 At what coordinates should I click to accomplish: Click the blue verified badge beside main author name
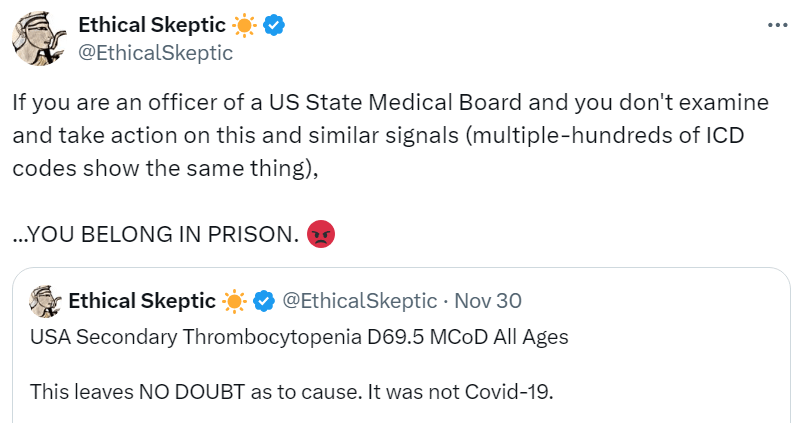click(275, 26)
